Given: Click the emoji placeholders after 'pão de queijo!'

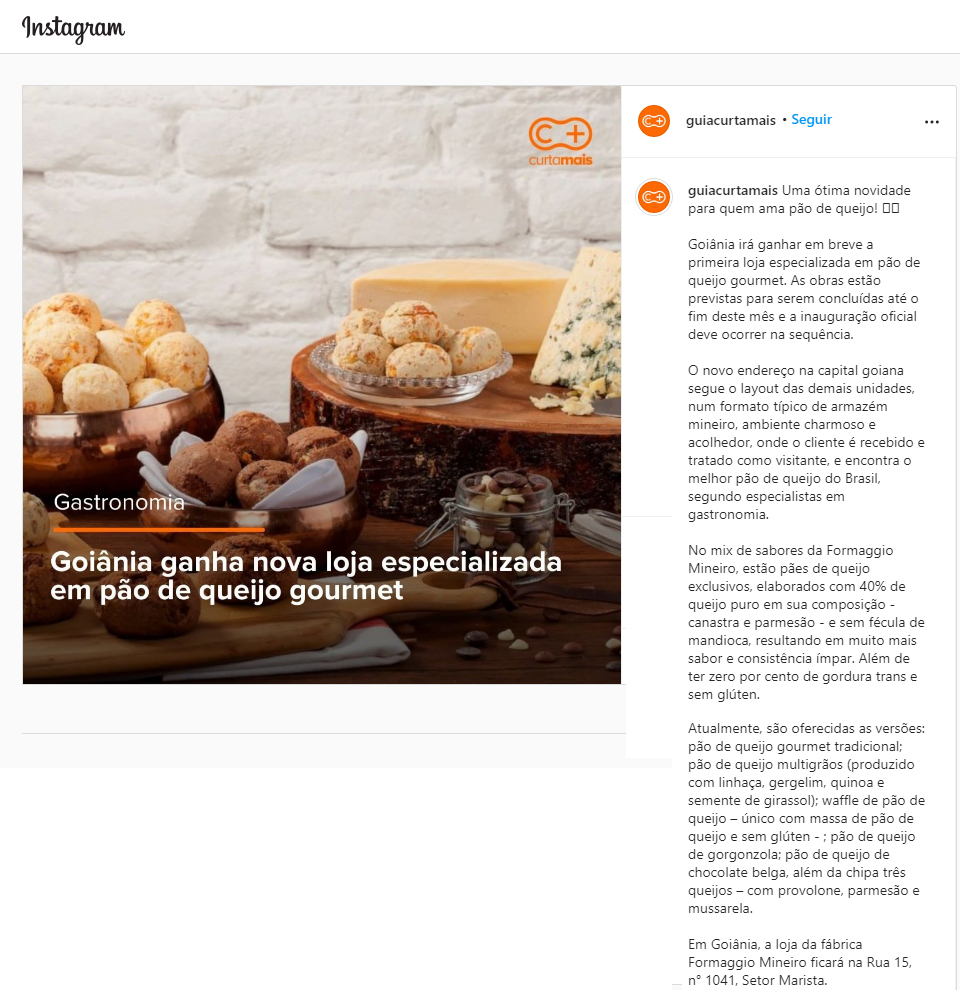Looking at the screenshot, I should [891, 208].
